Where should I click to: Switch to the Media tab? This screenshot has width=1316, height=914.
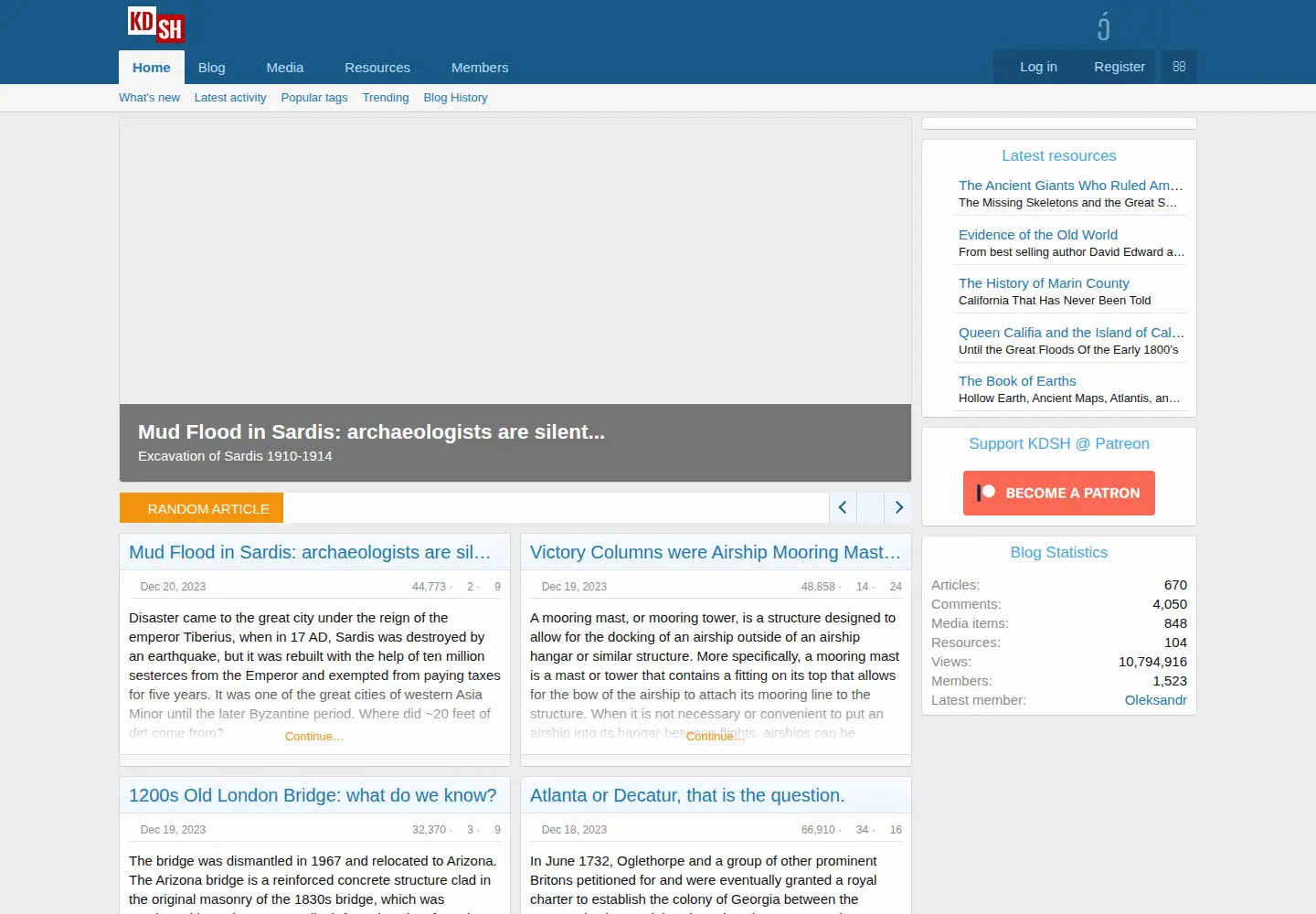[x=285, y=68]
